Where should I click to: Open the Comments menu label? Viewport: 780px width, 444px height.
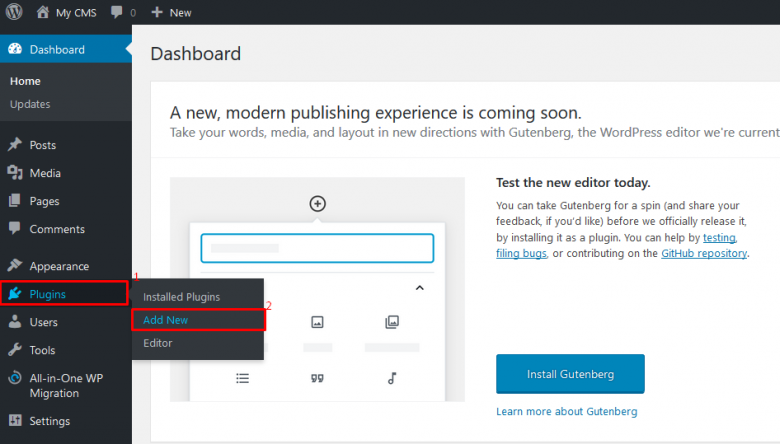[x=57, y=229]
